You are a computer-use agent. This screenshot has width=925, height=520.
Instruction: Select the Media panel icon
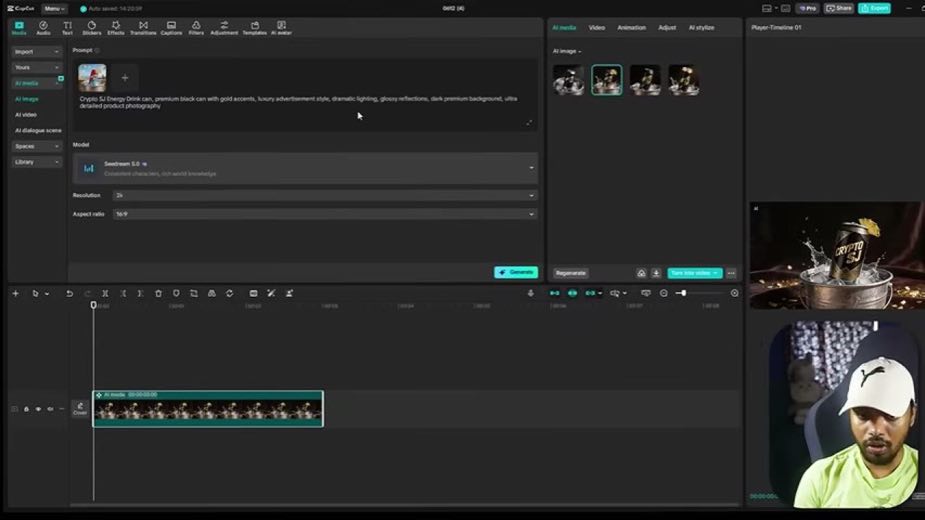[19, 28]
